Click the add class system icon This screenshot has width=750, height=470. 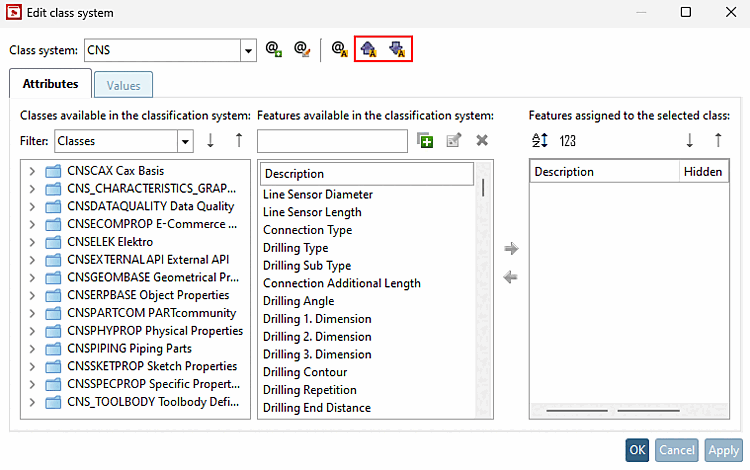(x=274, y=49)
